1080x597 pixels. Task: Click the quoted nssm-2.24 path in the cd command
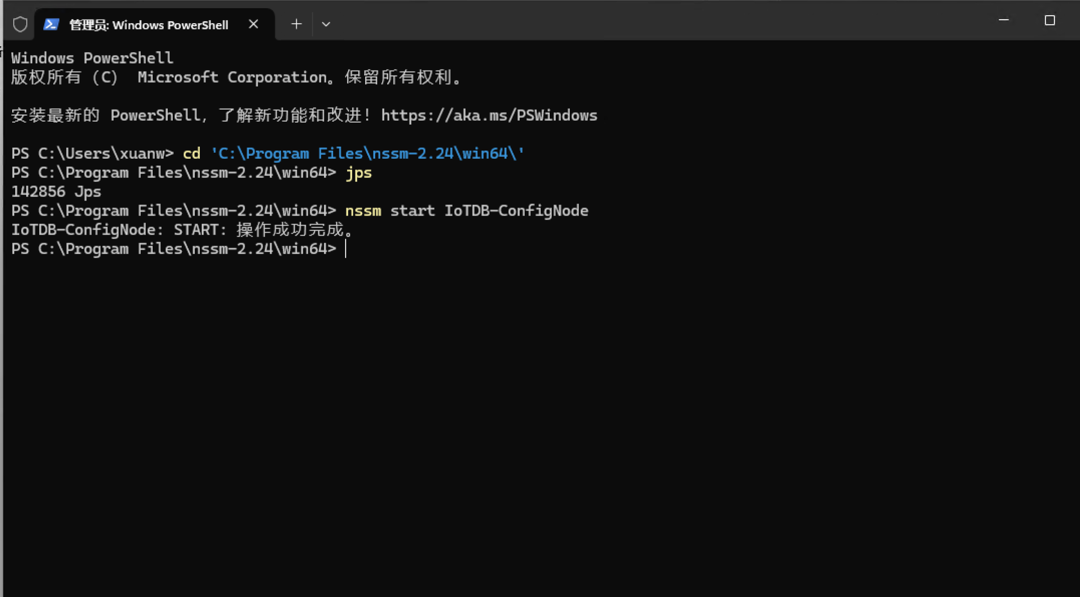tap(367, 154)
